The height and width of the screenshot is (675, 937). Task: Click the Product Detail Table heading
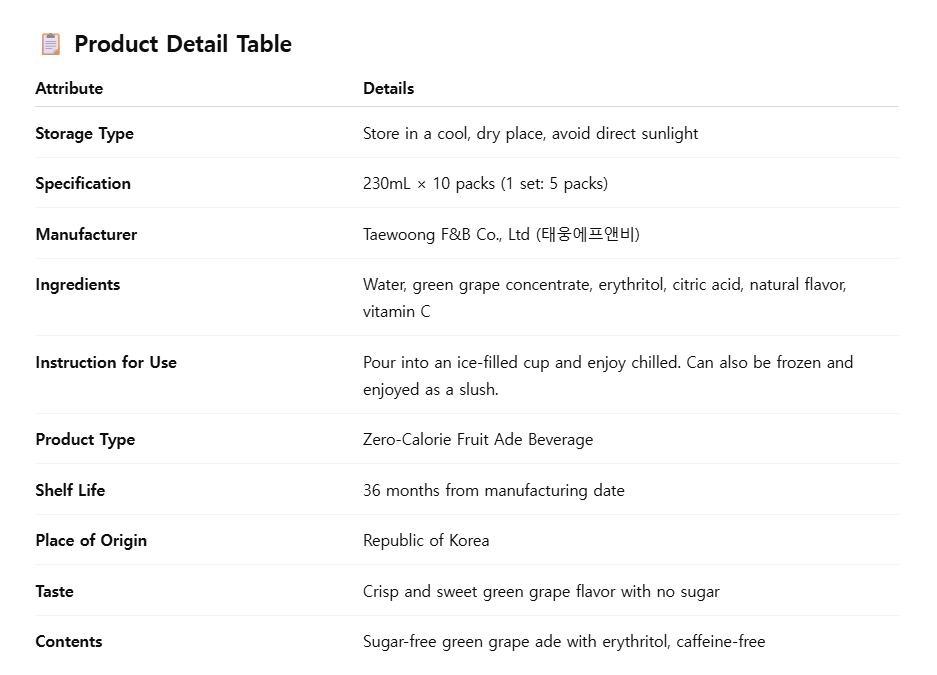pyautogui.click(x=183, y=44)
